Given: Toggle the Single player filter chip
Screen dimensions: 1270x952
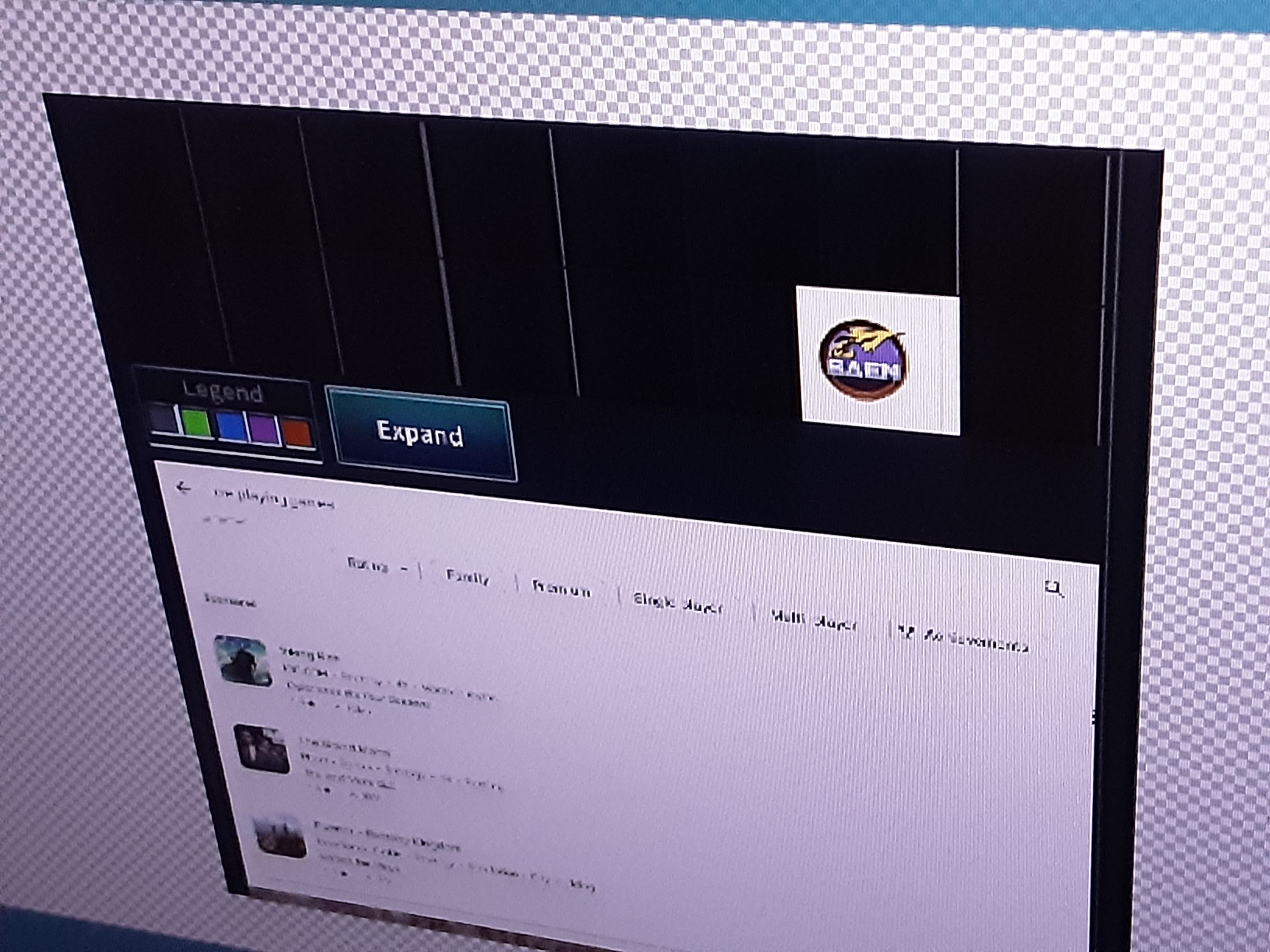Looking at the screenshot, I should [x=677, y=603].
